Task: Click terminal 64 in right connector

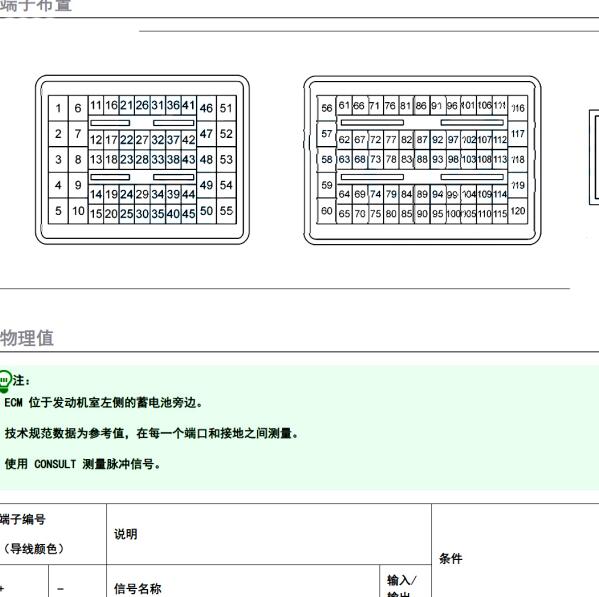Action: pos(344,194)
